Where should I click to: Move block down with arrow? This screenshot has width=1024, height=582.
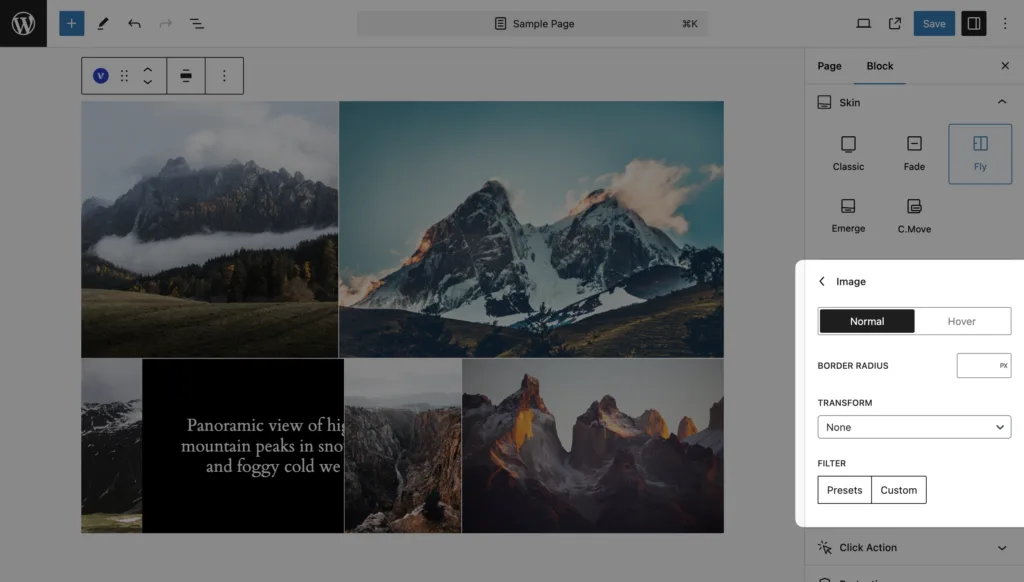(148, 82)
